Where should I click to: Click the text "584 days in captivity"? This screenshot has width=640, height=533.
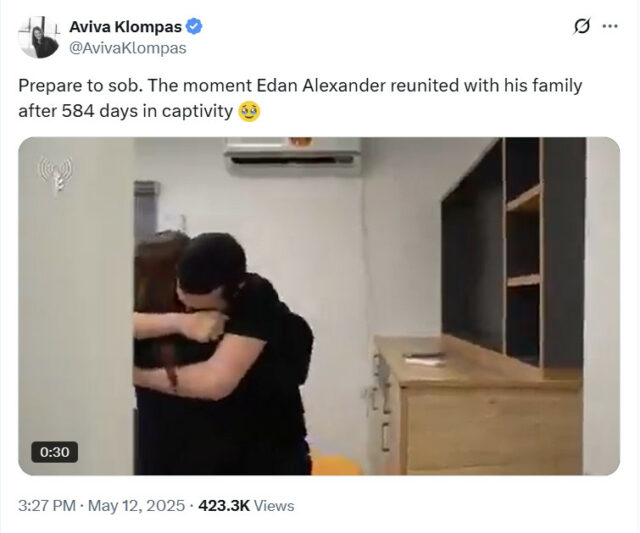(x=147, y=111)
